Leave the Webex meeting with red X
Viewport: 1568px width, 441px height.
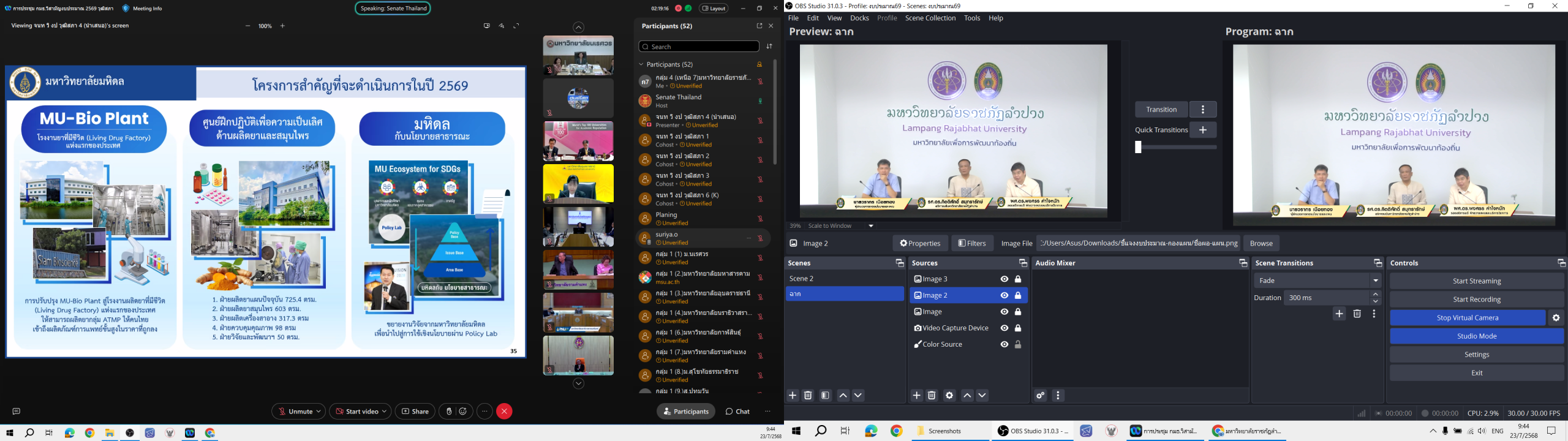point(504,412)
